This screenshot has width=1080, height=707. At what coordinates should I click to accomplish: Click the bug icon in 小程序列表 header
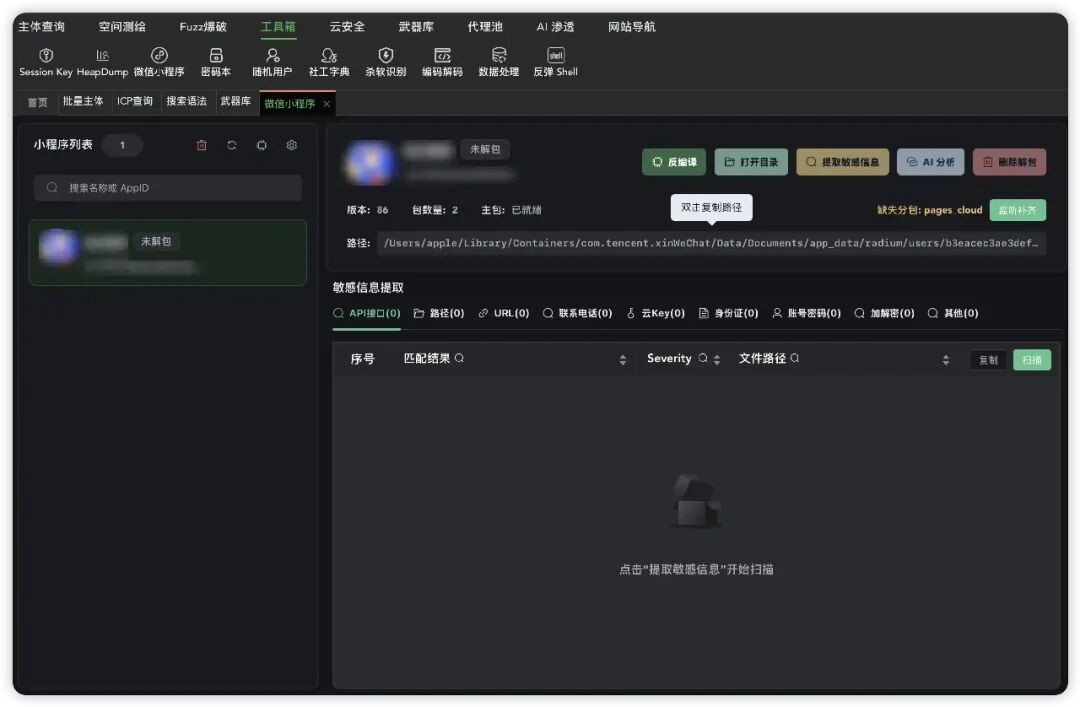click(262, 145)
